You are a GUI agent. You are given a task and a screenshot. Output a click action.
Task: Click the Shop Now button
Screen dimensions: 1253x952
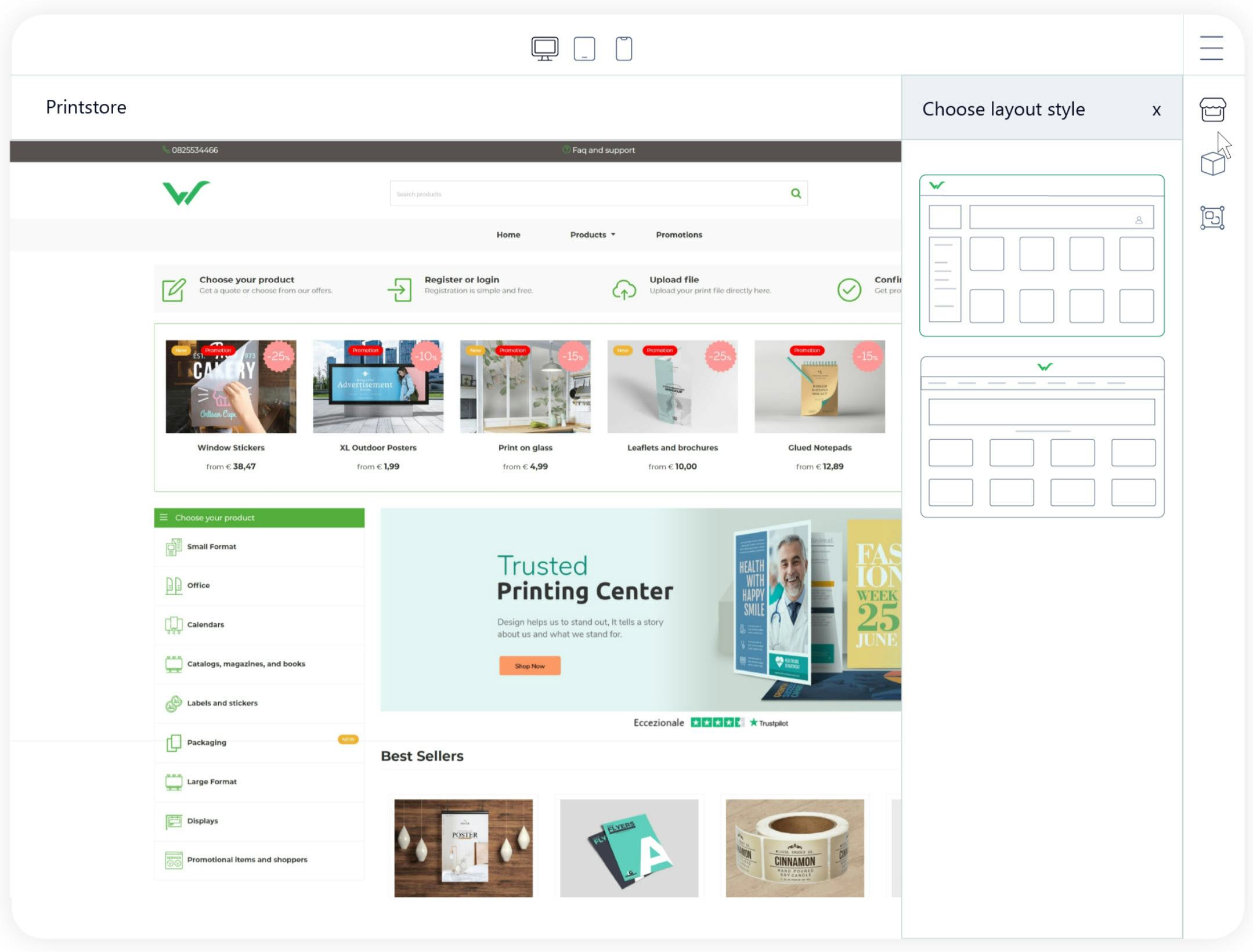click(530, 666)
